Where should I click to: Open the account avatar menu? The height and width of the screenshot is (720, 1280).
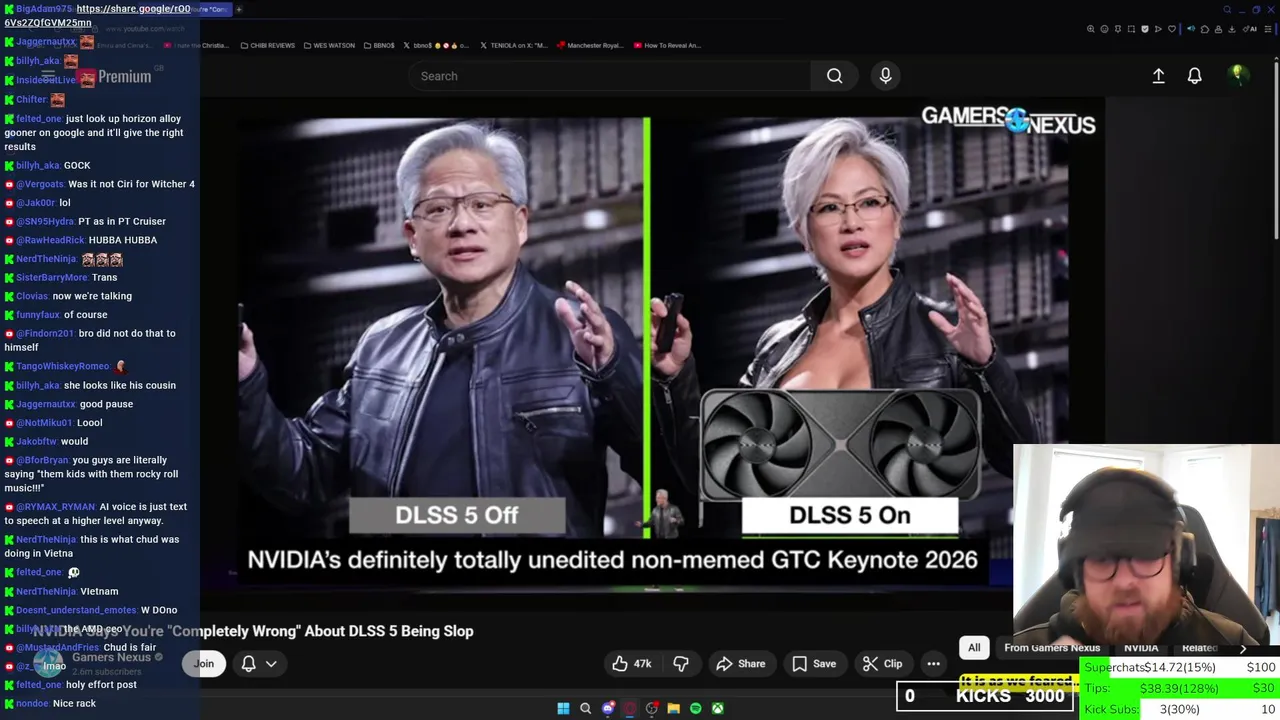[1237, 75]
